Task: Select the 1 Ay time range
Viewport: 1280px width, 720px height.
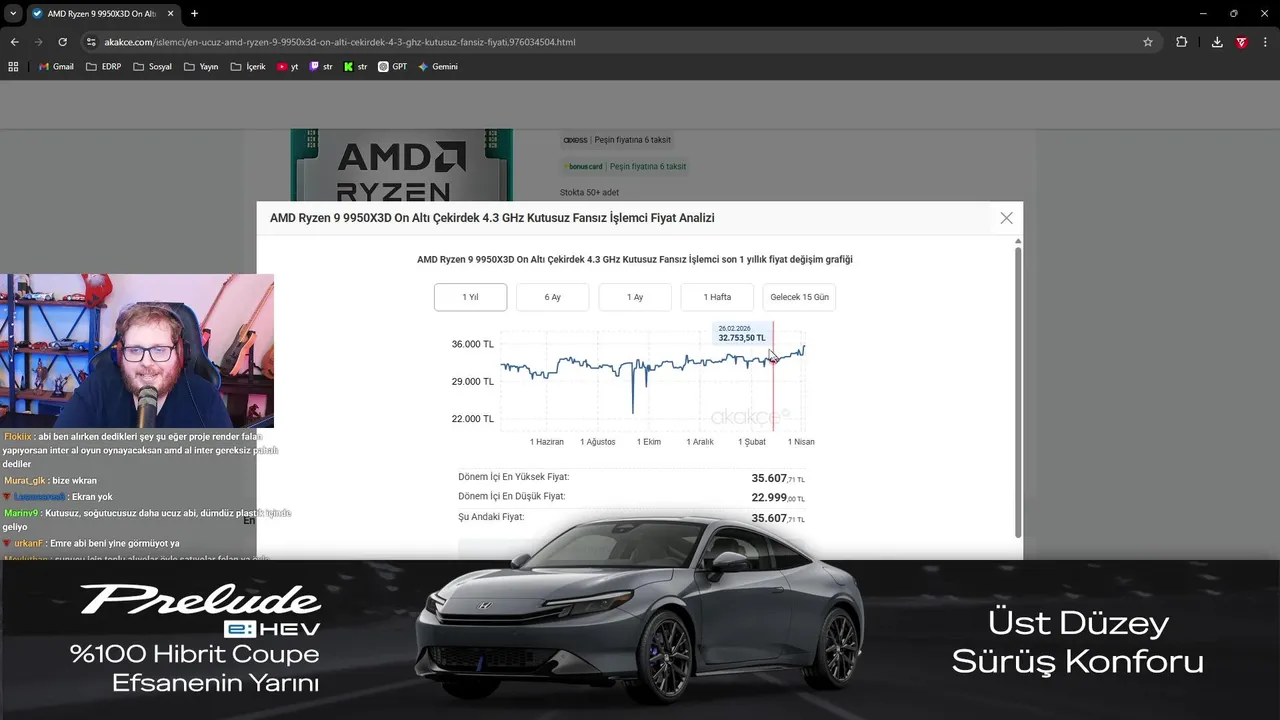Action: (x=635, y=297)
